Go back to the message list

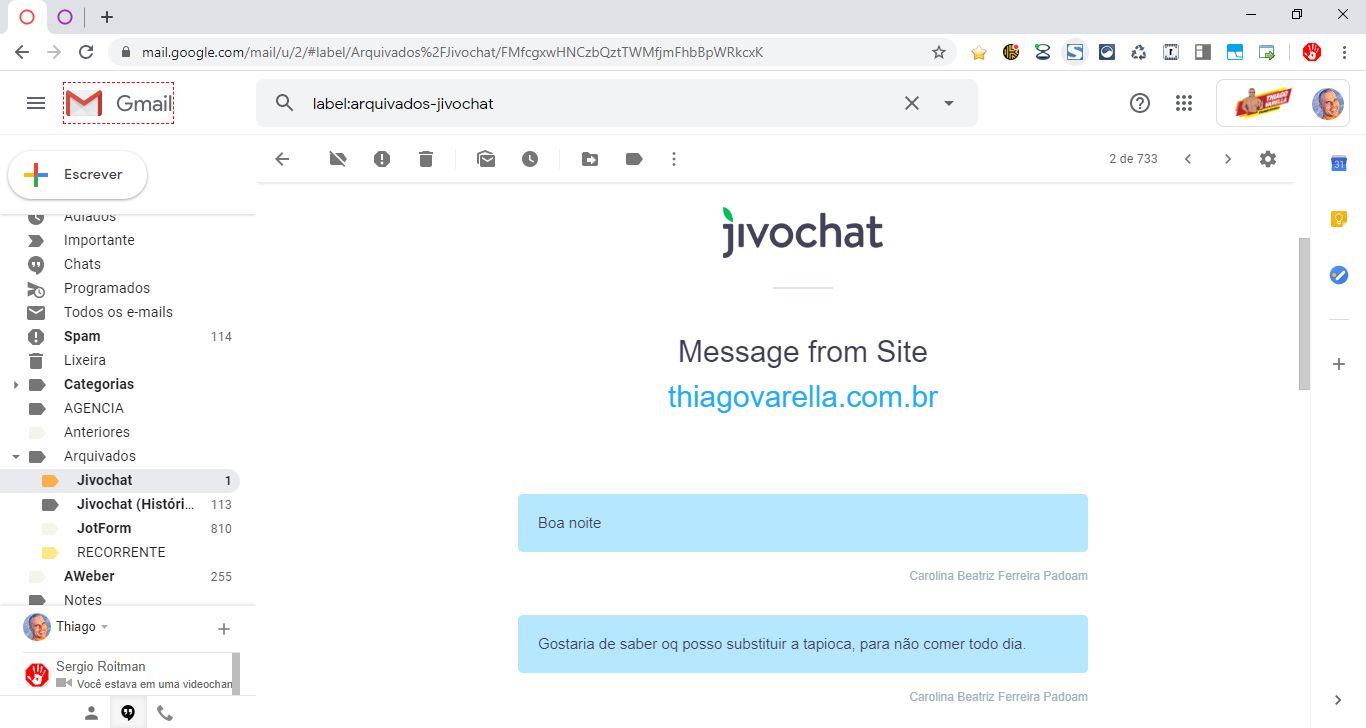282,159
